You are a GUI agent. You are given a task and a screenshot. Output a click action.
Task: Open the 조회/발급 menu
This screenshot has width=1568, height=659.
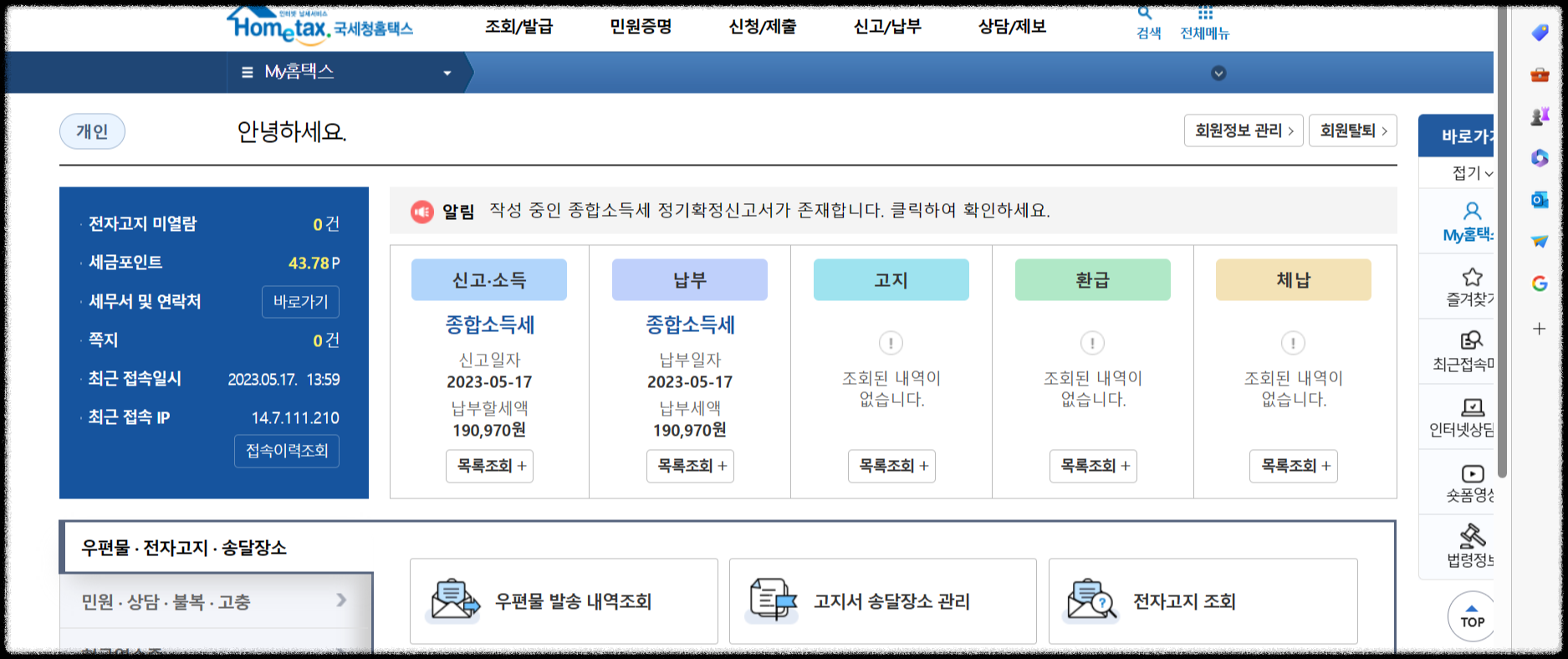[518, 27]
